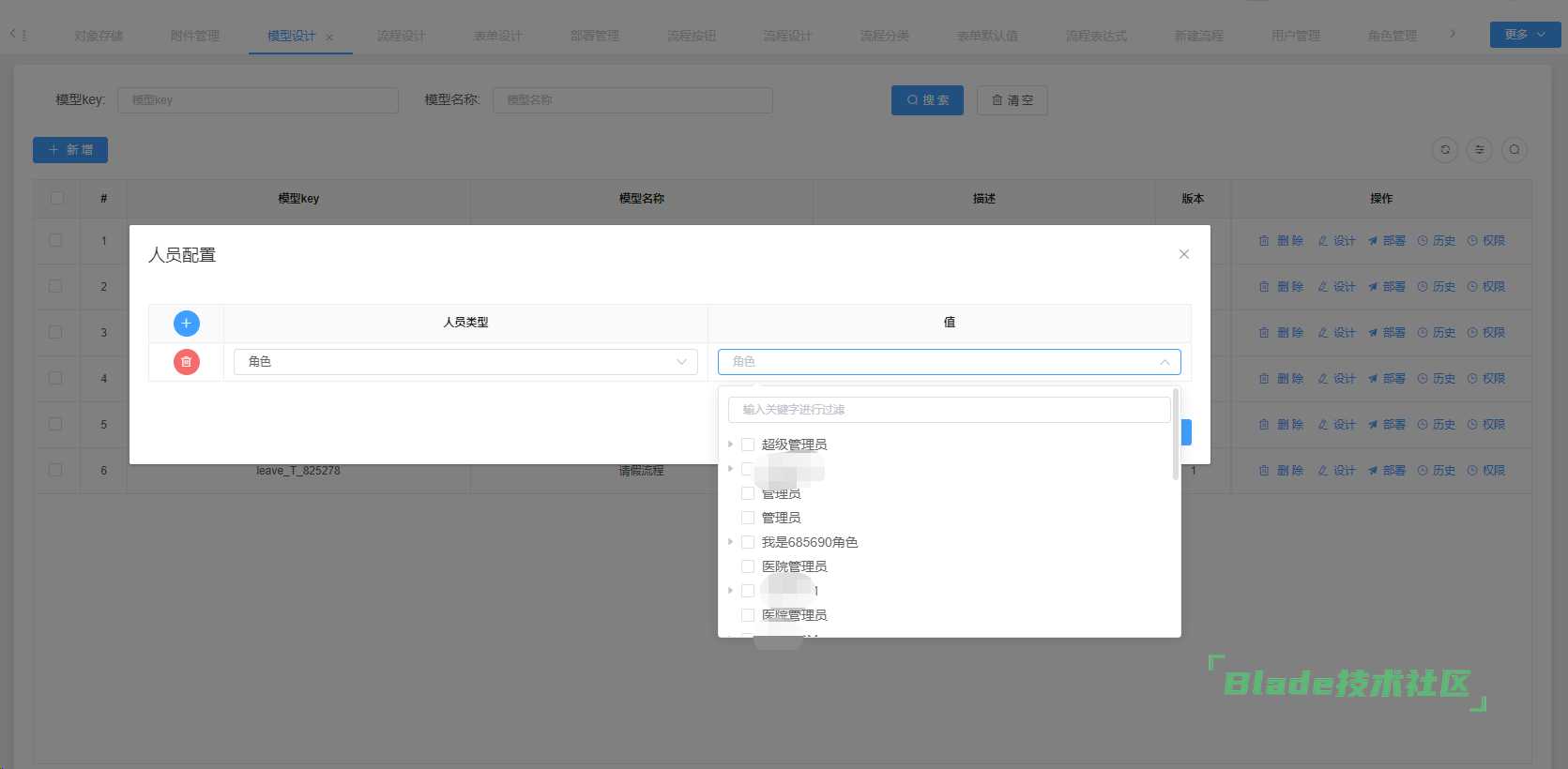Click 删除 in row 1
1568x769 pixels.
click(x=1281, y=241)
